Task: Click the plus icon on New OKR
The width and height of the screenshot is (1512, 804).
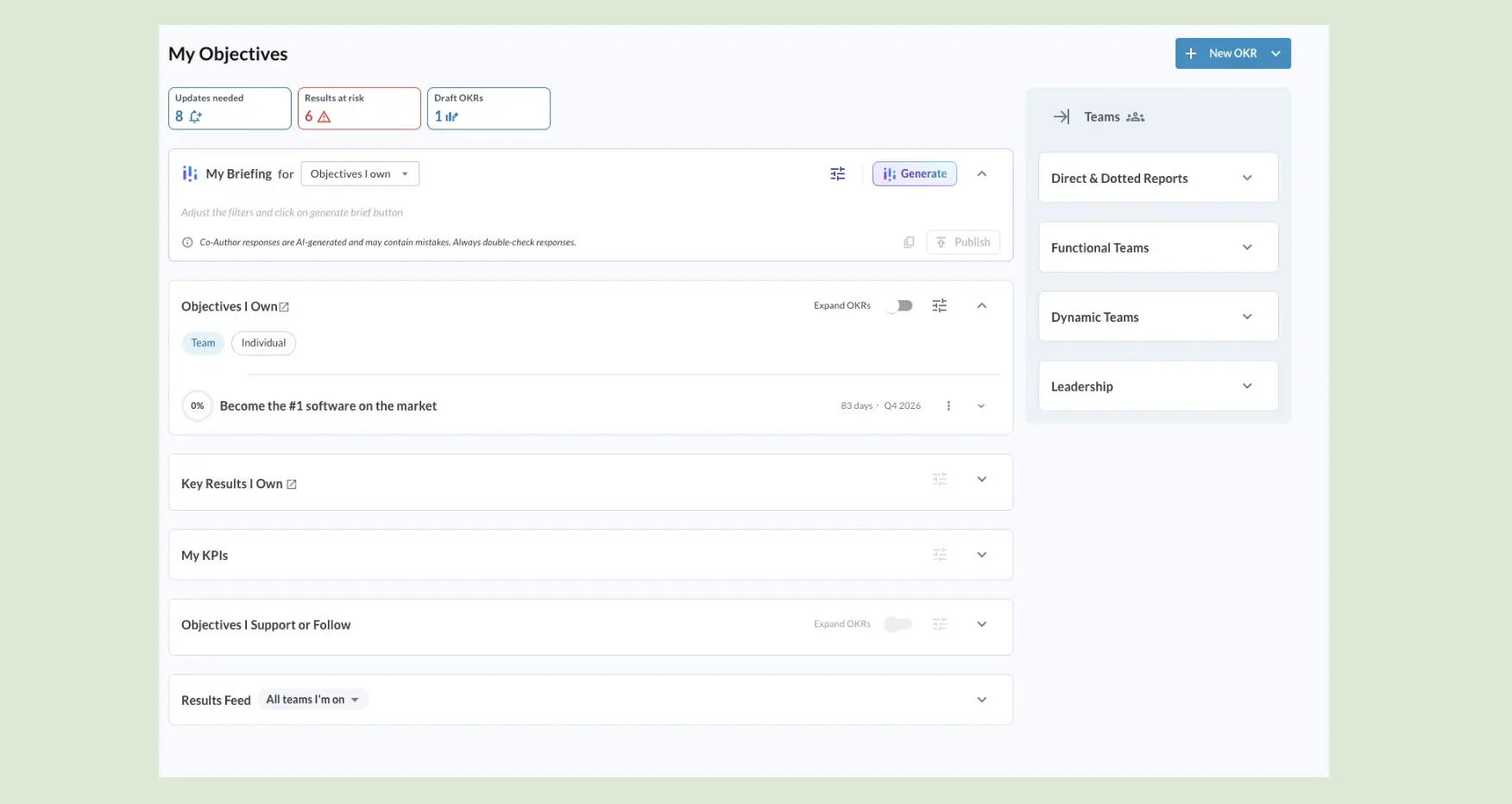Action: tap(1191, 53)
